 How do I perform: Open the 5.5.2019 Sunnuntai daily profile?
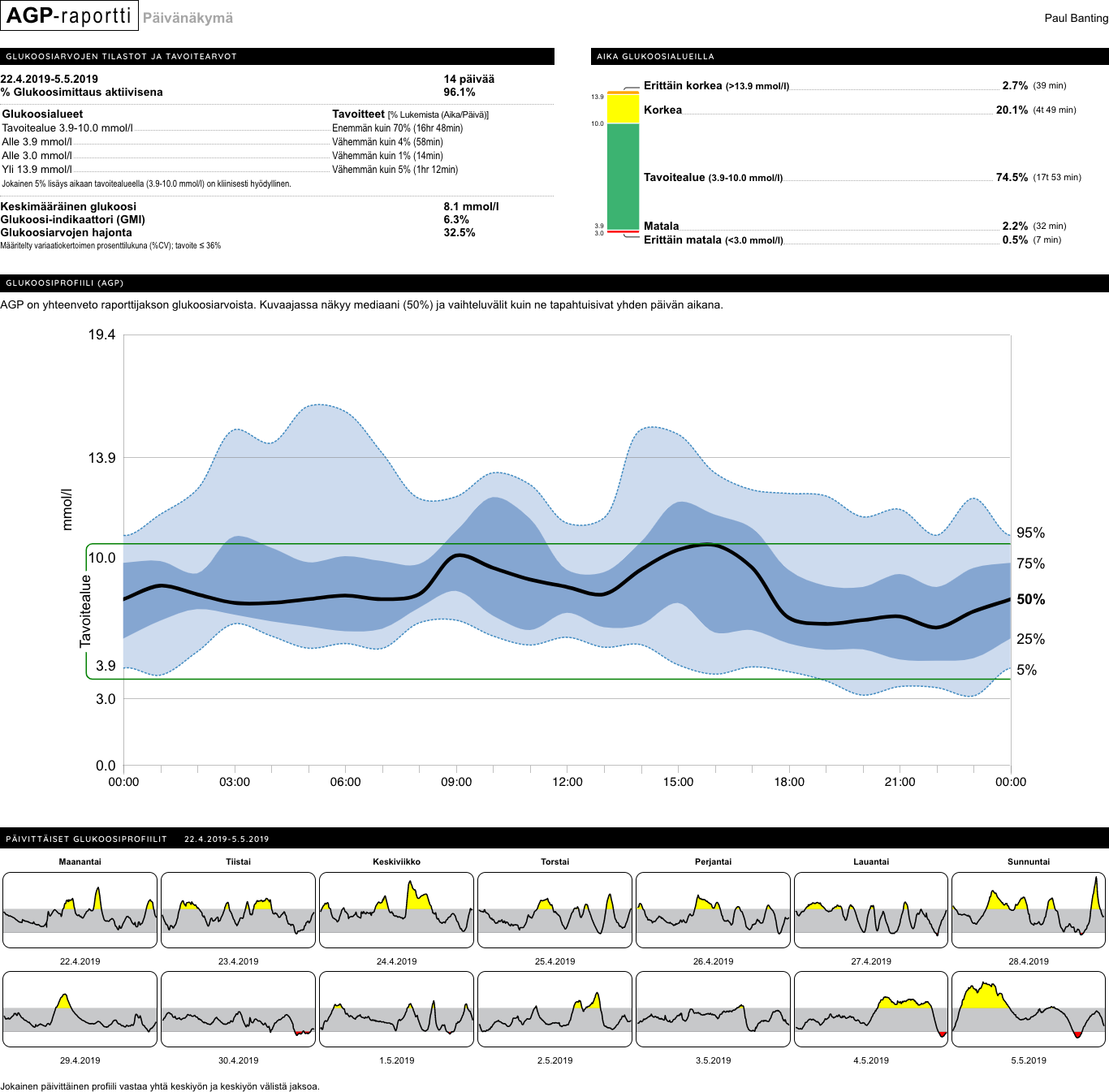coord(1028,1010)
